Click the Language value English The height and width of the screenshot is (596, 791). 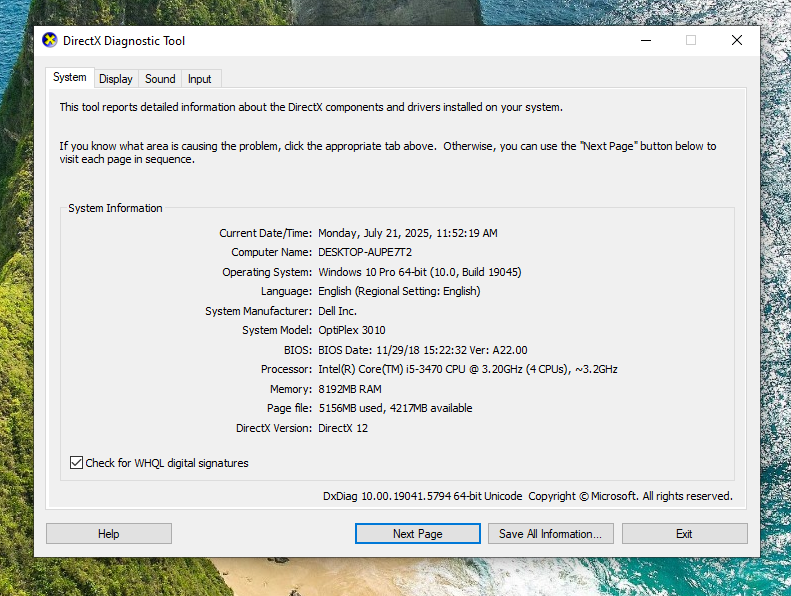399,291
